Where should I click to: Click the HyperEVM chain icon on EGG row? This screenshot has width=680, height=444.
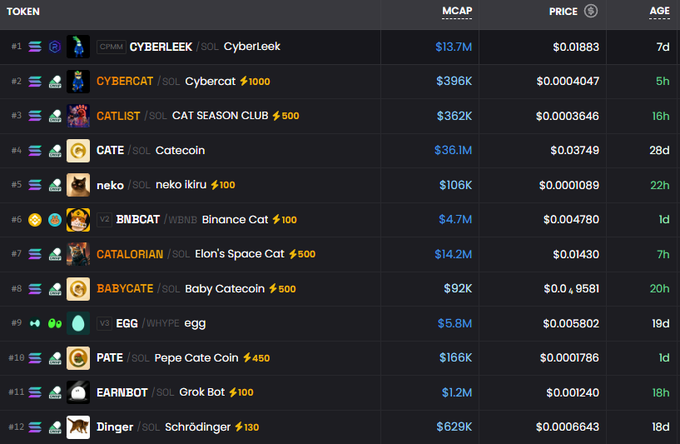coord(35,323)
